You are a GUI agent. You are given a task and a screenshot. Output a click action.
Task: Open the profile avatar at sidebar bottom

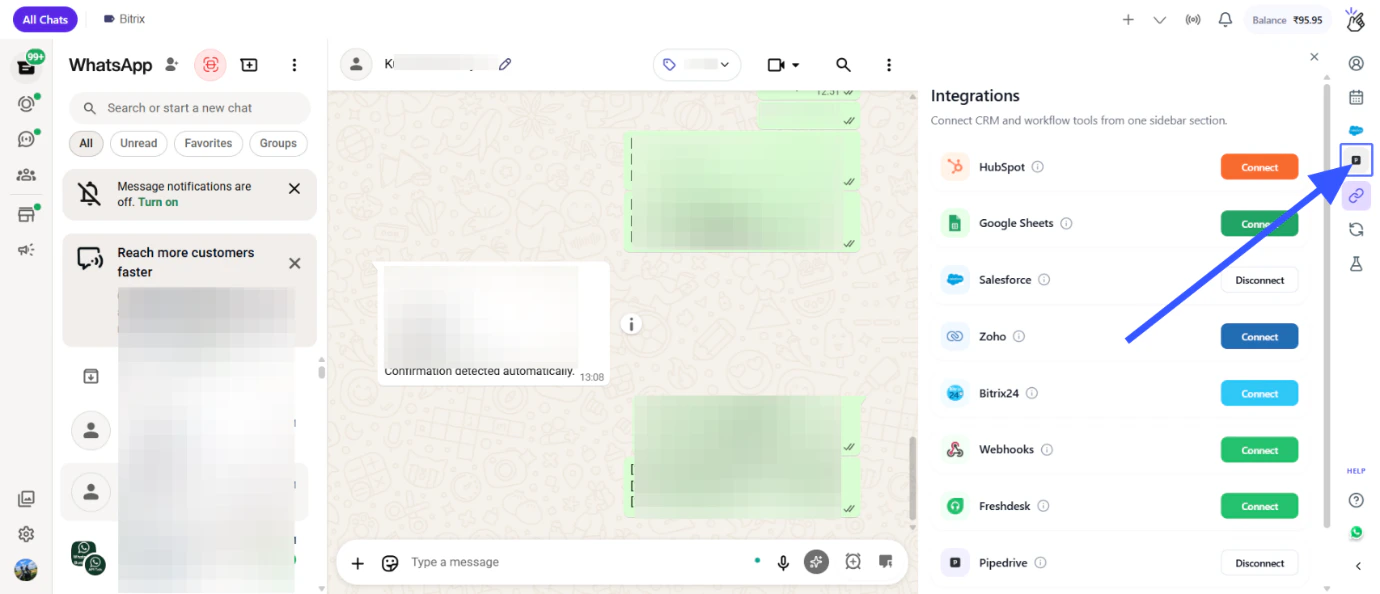coord(26,570)
